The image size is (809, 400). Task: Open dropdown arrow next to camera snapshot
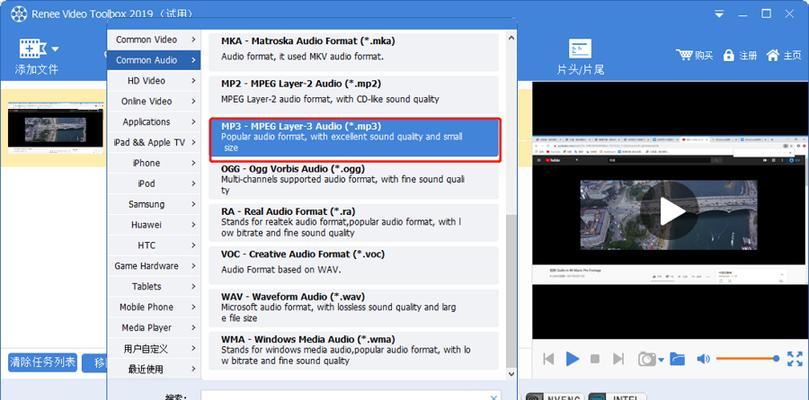coord(661,360)
